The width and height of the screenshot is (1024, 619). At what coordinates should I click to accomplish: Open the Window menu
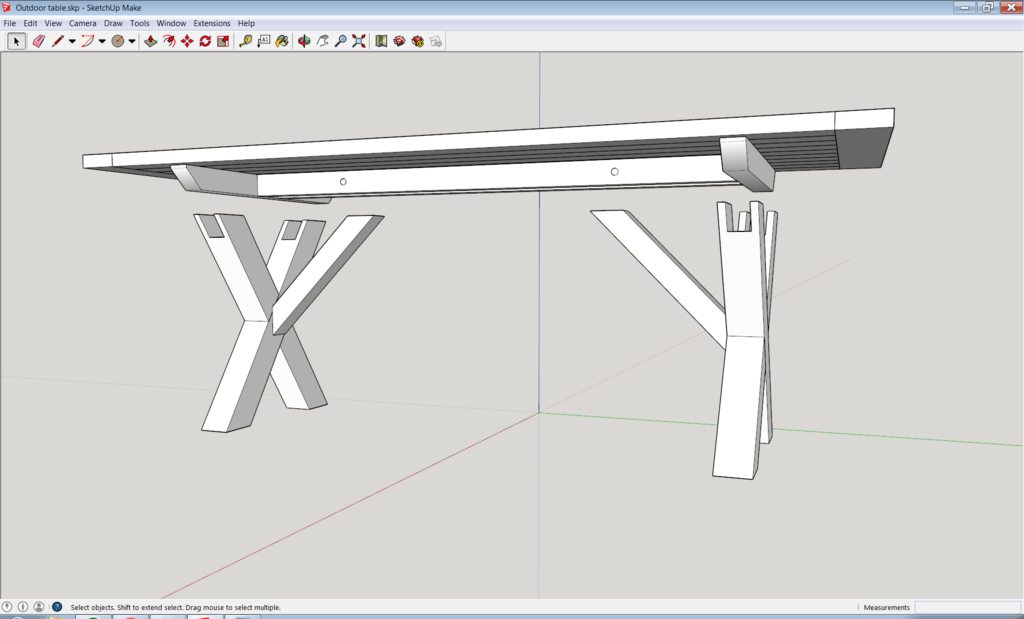171,23
